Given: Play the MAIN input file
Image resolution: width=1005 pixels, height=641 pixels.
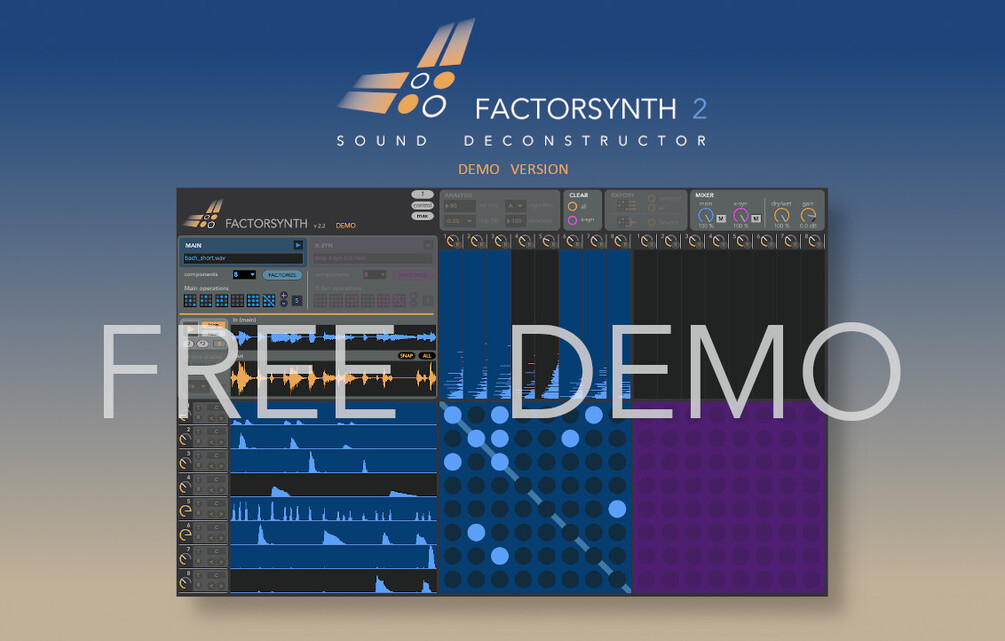Looking at the screenshot, I should pos(298,245).
